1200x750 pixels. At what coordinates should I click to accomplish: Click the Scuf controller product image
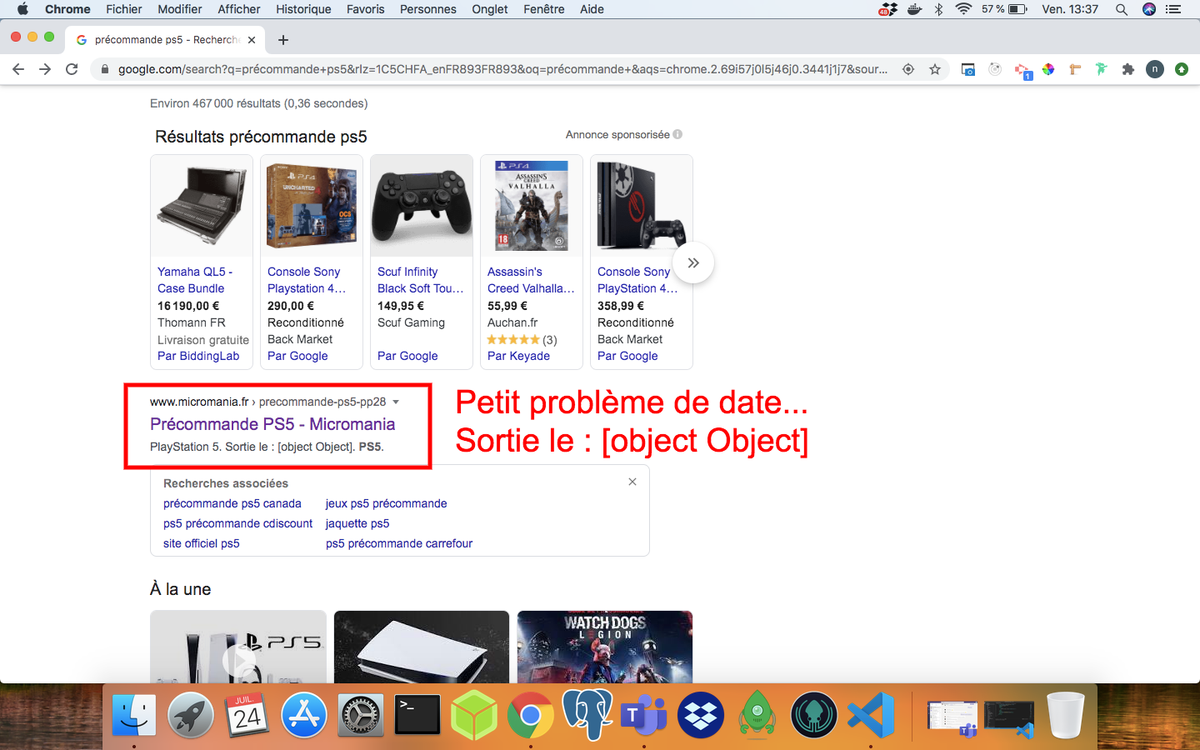coord(422,207)
